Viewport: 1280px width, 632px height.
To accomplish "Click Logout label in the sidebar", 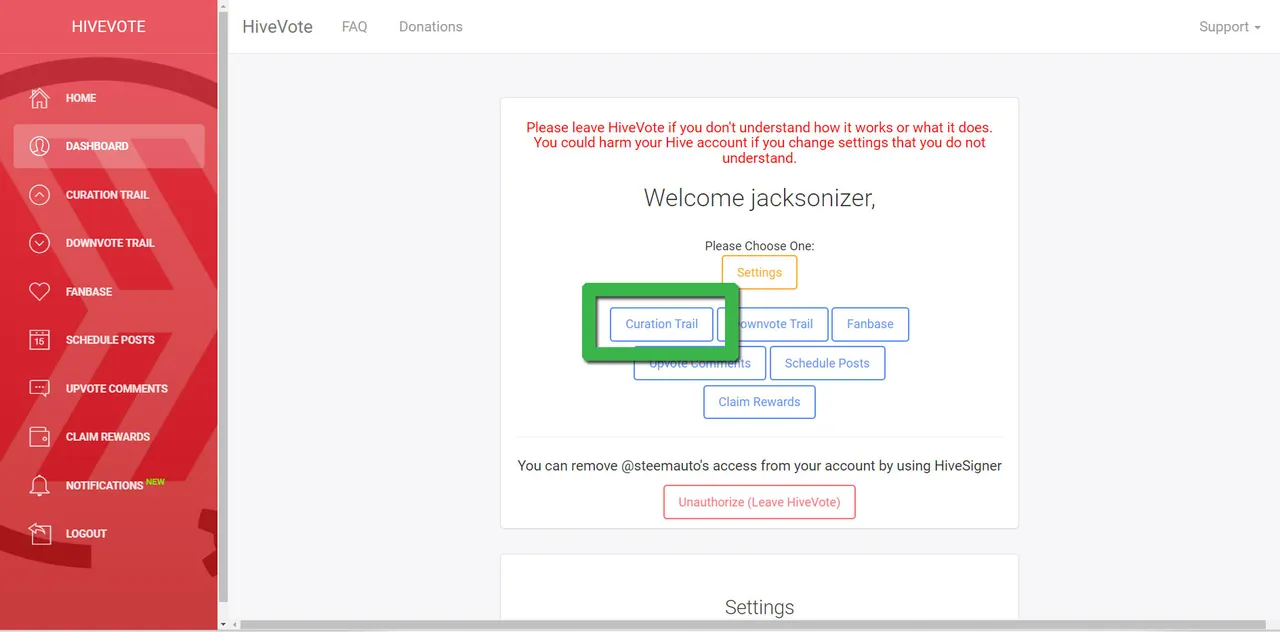I will (x=86, y=534).
